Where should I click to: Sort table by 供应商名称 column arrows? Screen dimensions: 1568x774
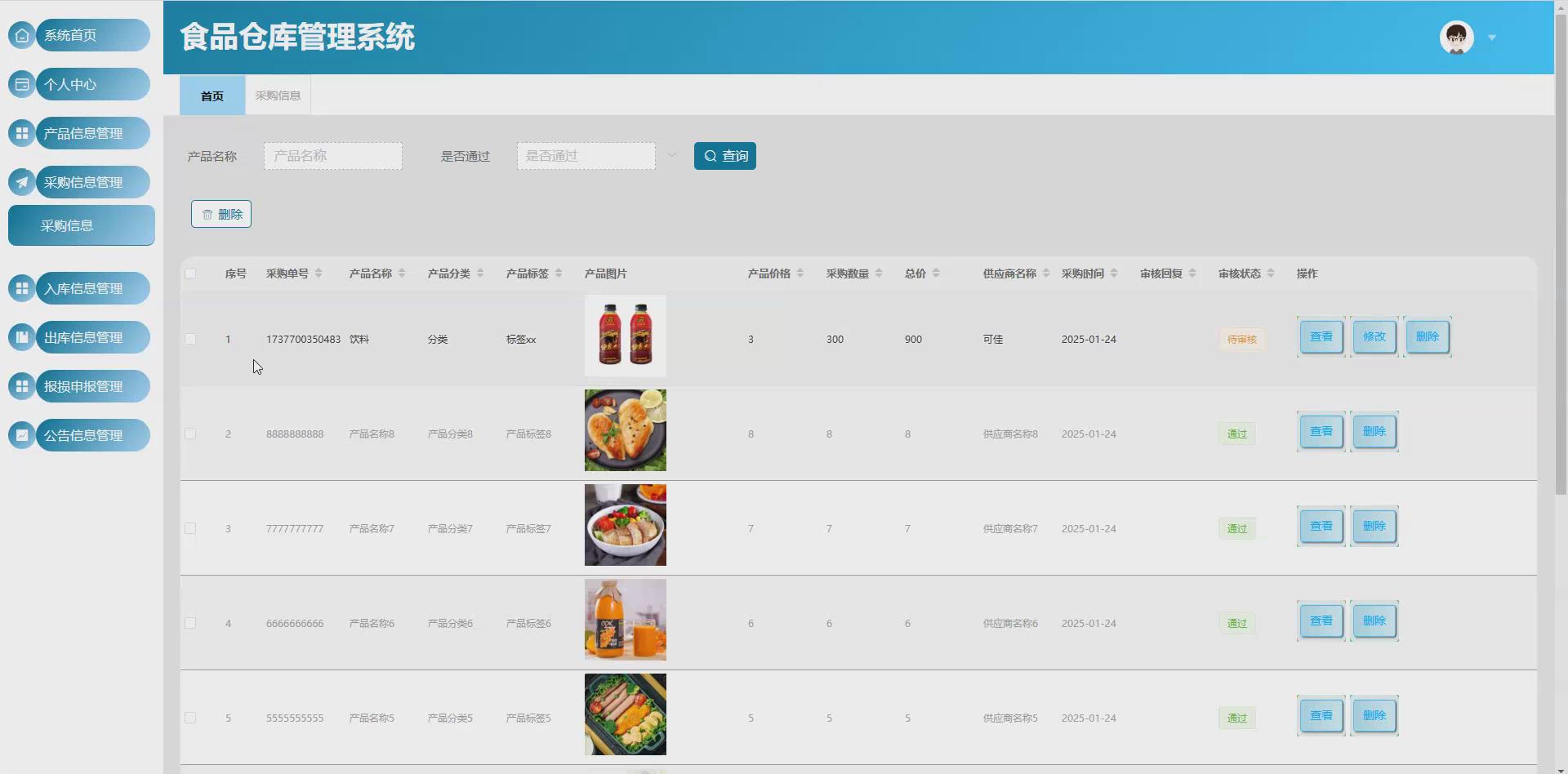(x=1046, y=274)
